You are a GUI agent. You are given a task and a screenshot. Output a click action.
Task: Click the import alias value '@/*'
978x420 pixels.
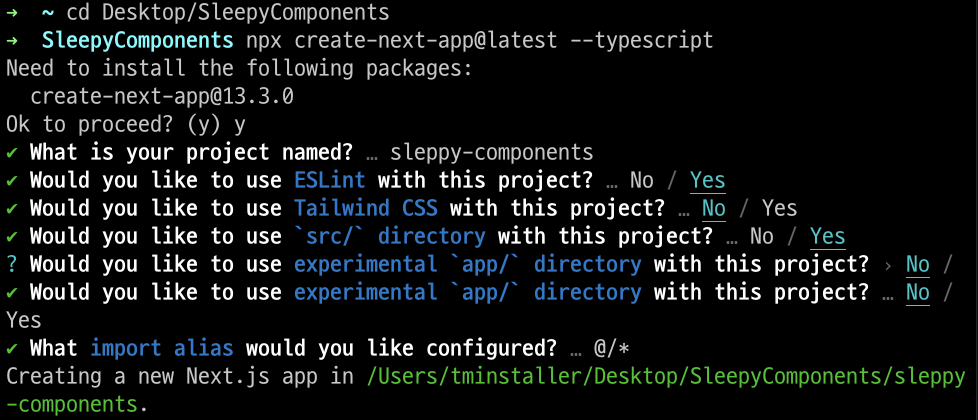611,348
